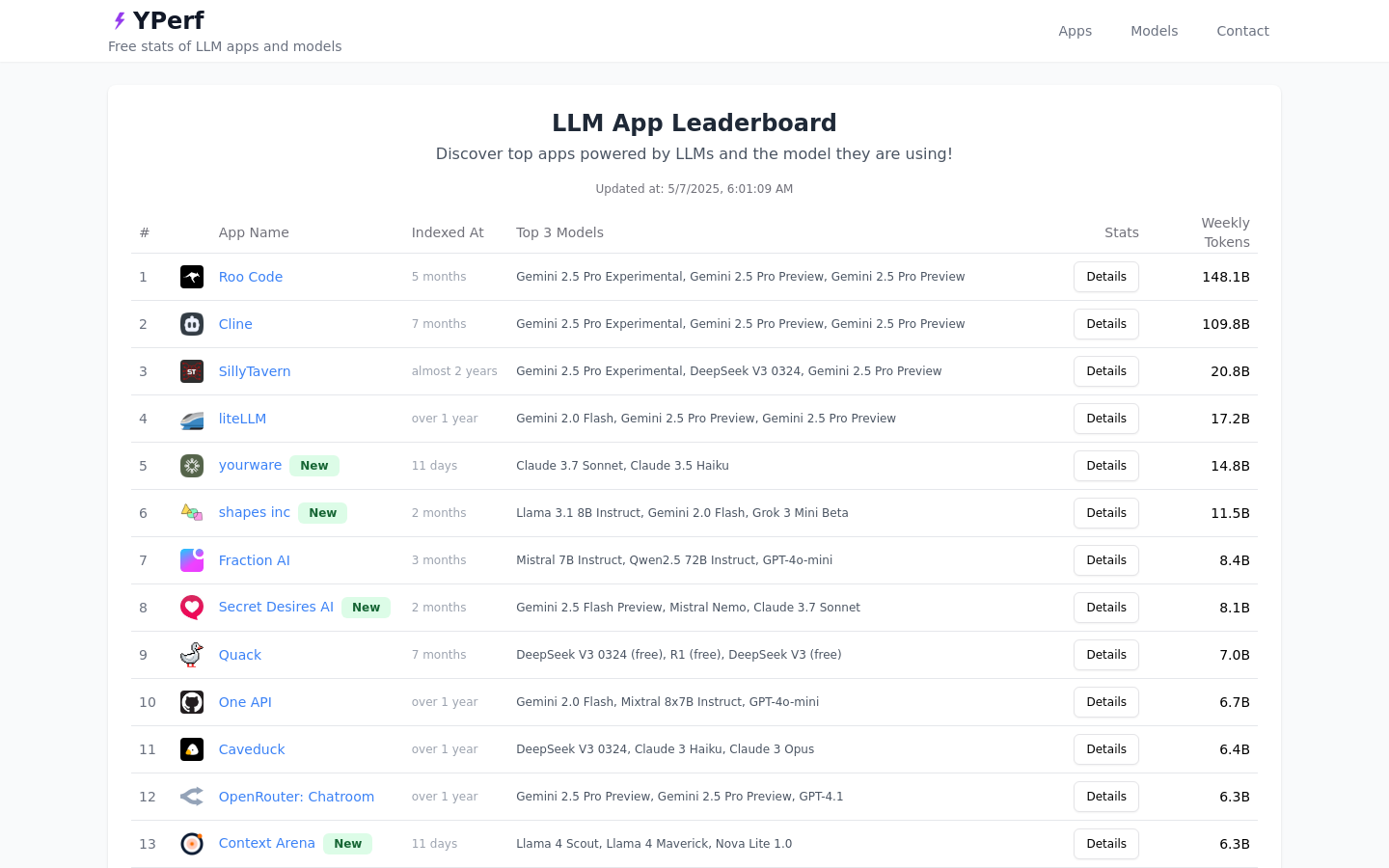Screen dimensions: 1389x868
Task: Click the 148.1B weekly tokens value
Action: click(1226, 277)
